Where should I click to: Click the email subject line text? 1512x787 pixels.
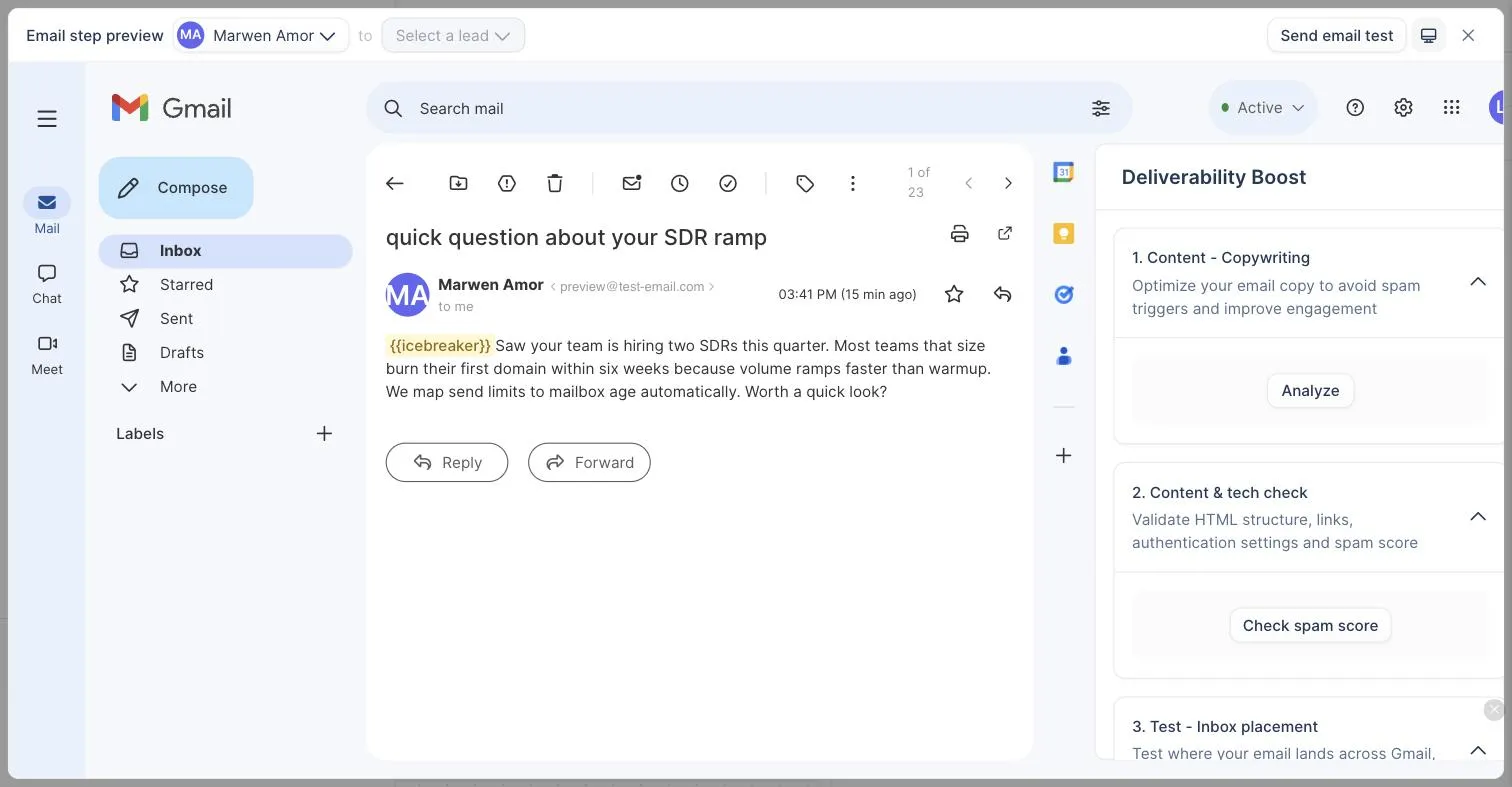[x=576, y=237]
